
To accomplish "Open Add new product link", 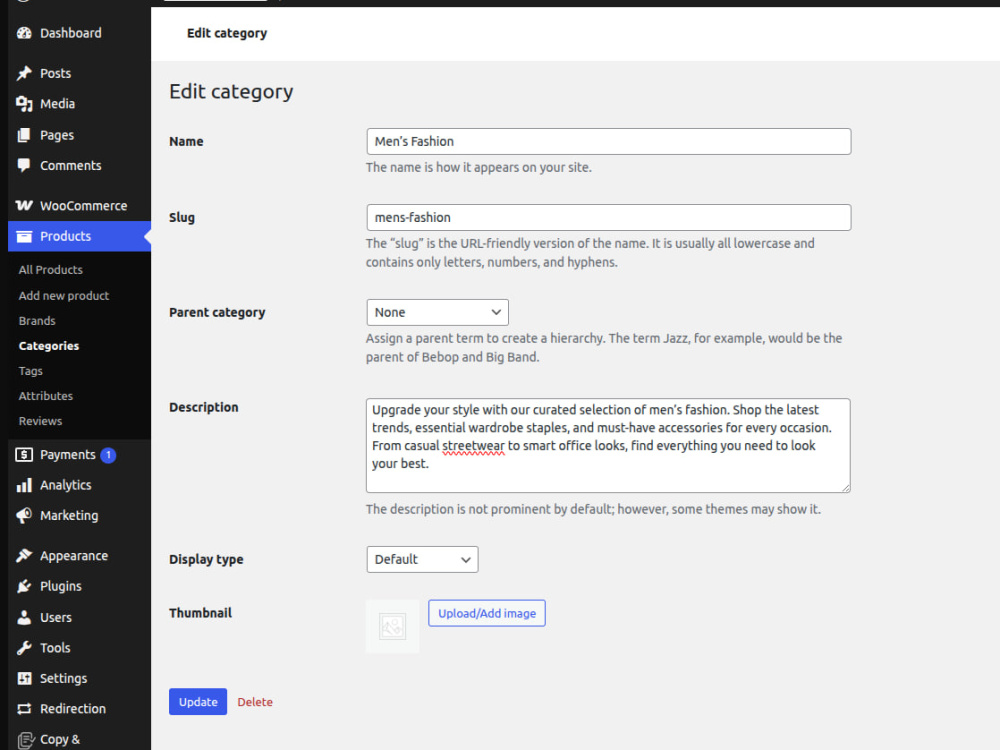I will 64,296.
